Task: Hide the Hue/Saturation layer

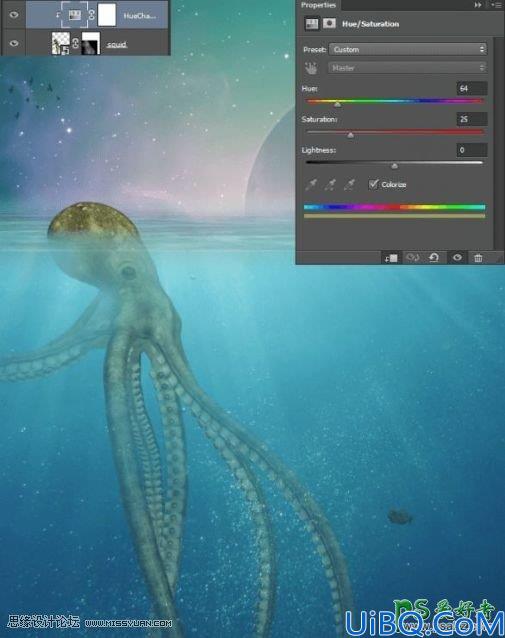Action: 14,15
